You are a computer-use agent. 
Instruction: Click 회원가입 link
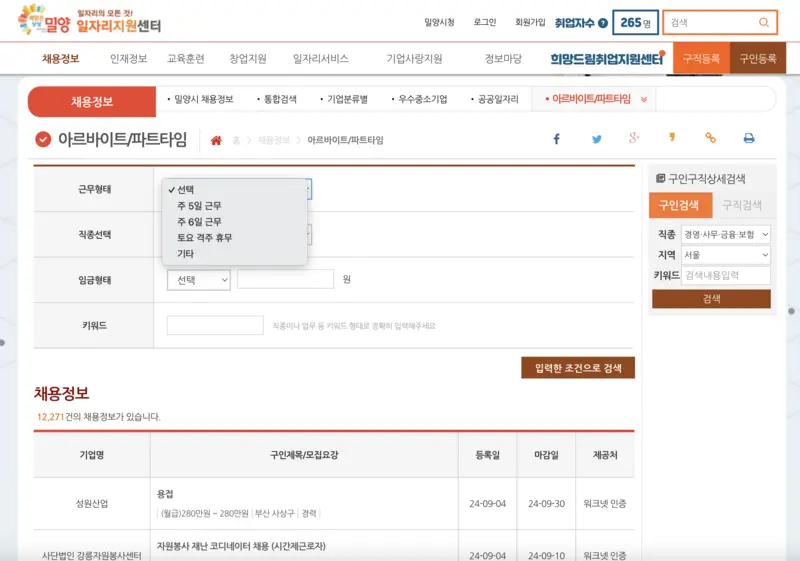pos(530,22)
